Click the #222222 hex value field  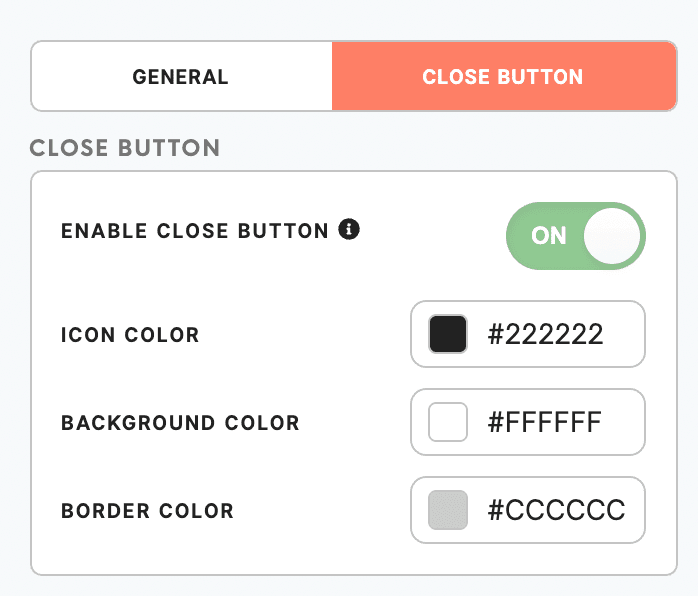(545, 334)
